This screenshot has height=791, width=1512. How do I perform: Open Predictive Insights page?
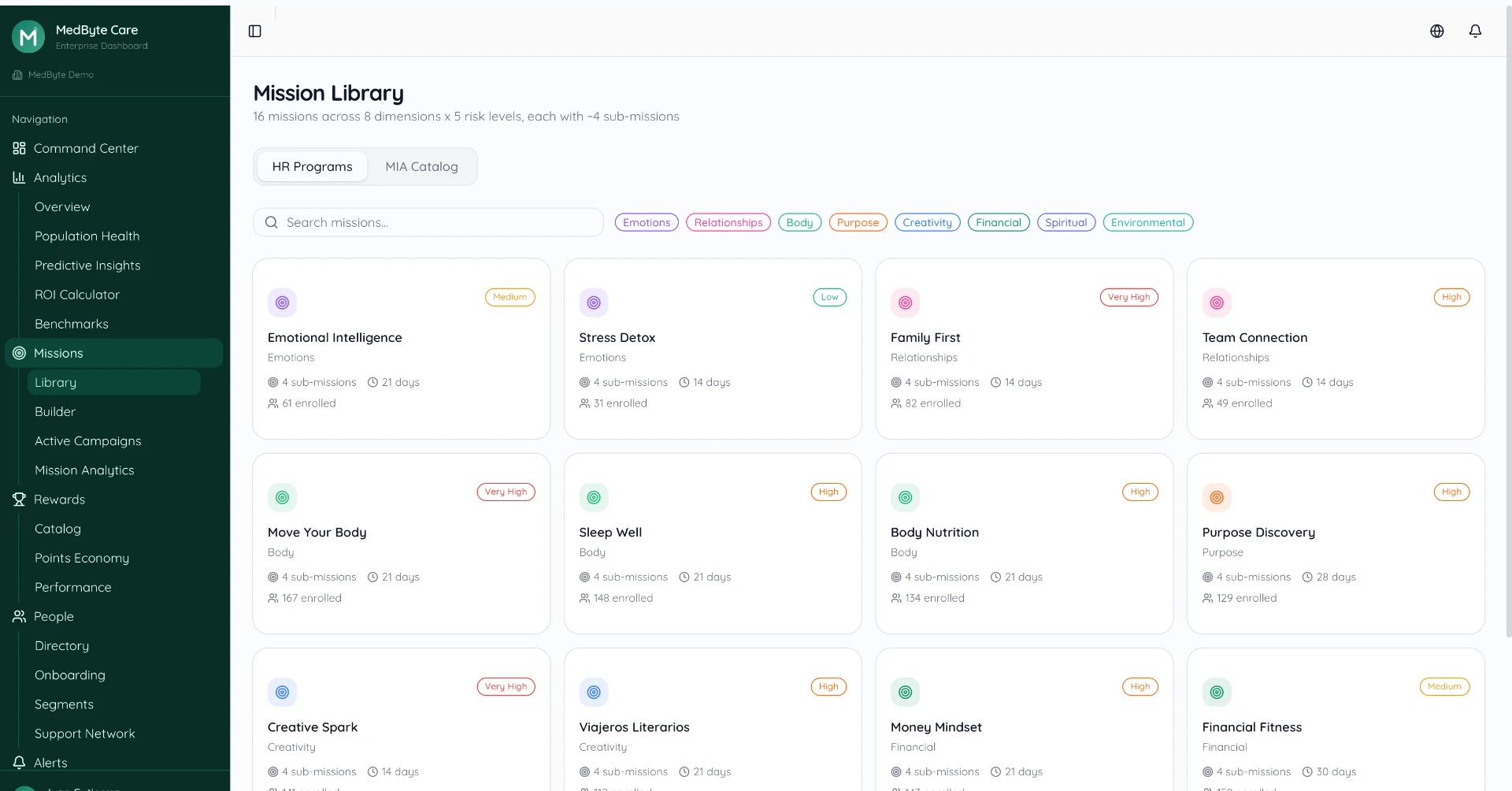(x=113, y=266)
